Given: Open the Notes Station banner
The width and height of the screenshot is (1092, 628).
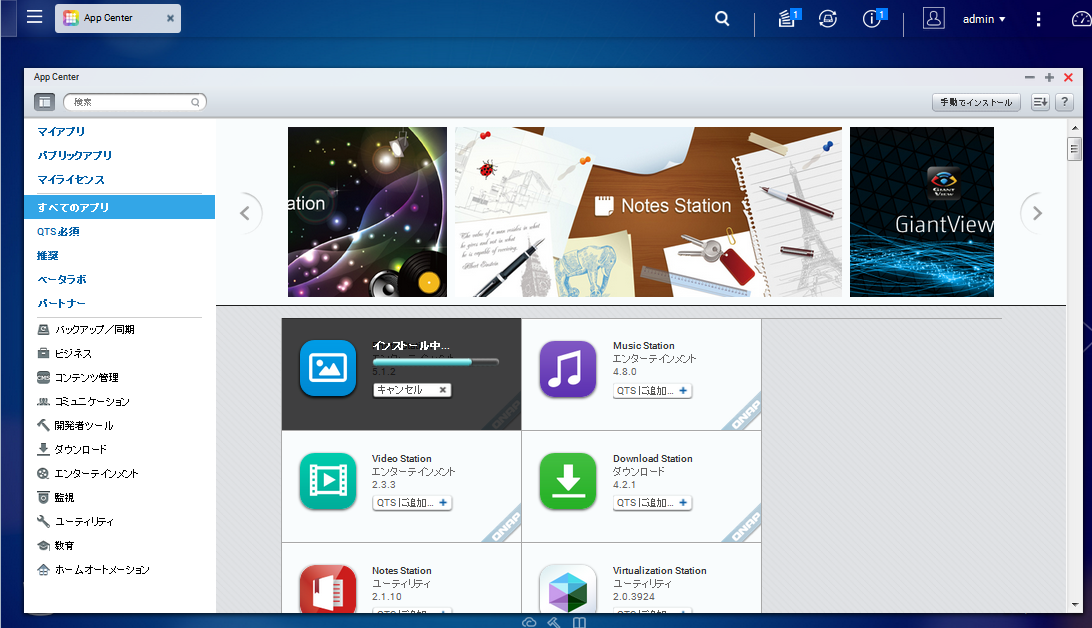Looking at the screenshot, I should [x=648, y=212].
